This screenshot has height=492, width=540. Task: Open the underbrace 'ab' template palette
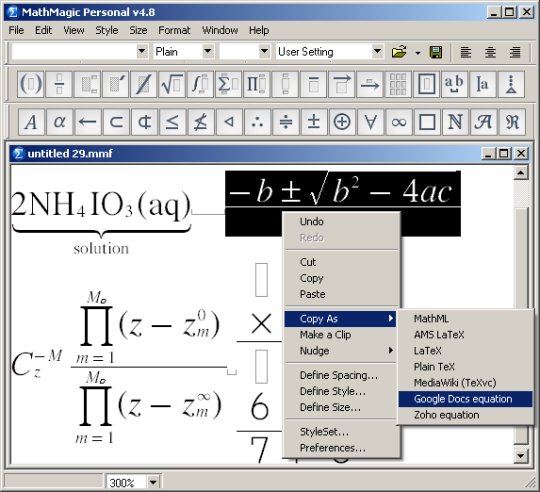(x=454, y=84)
